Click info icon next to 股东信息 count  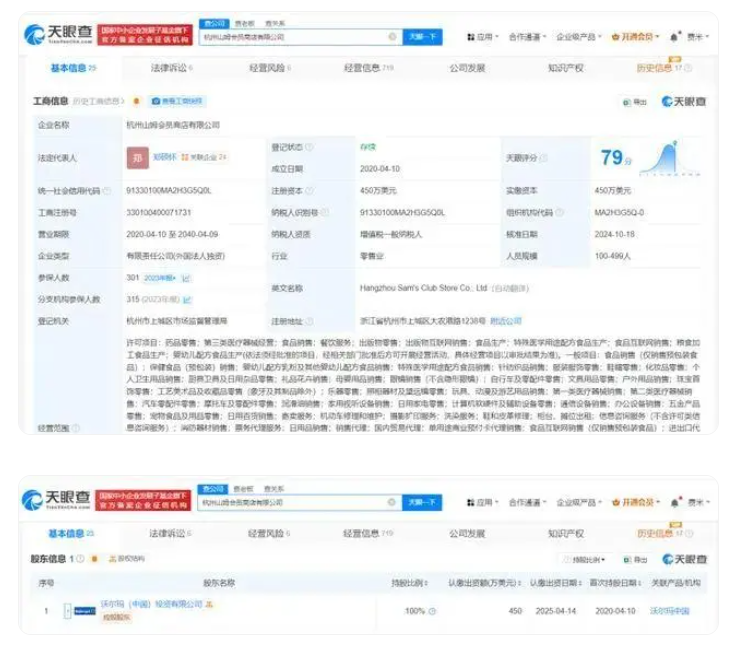(x=80, y=559)
